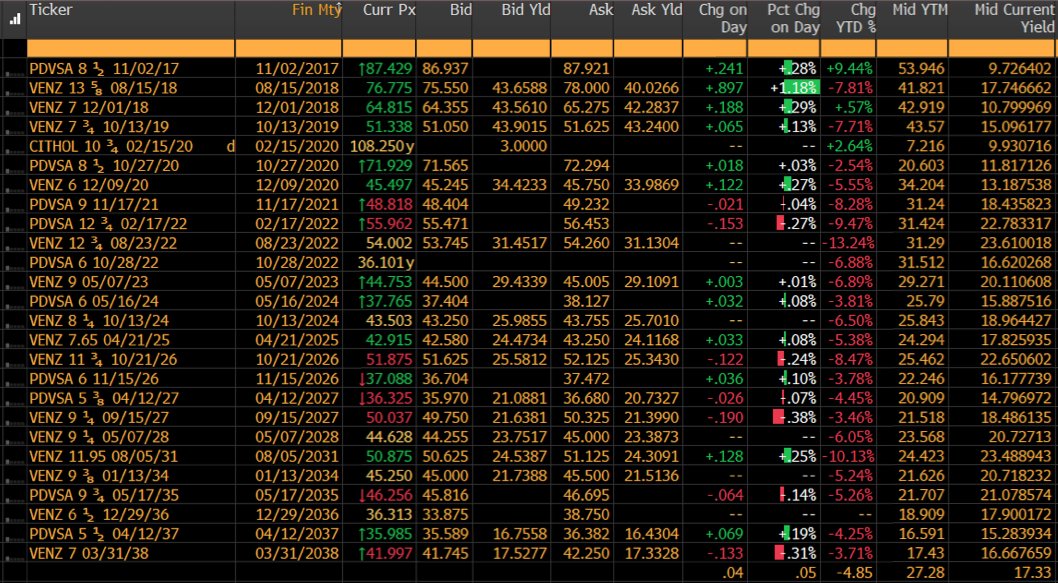This screenshot has width=1058, height=583.
Task: Click the bid yield 43.6588
Action: tap(522, 88)
